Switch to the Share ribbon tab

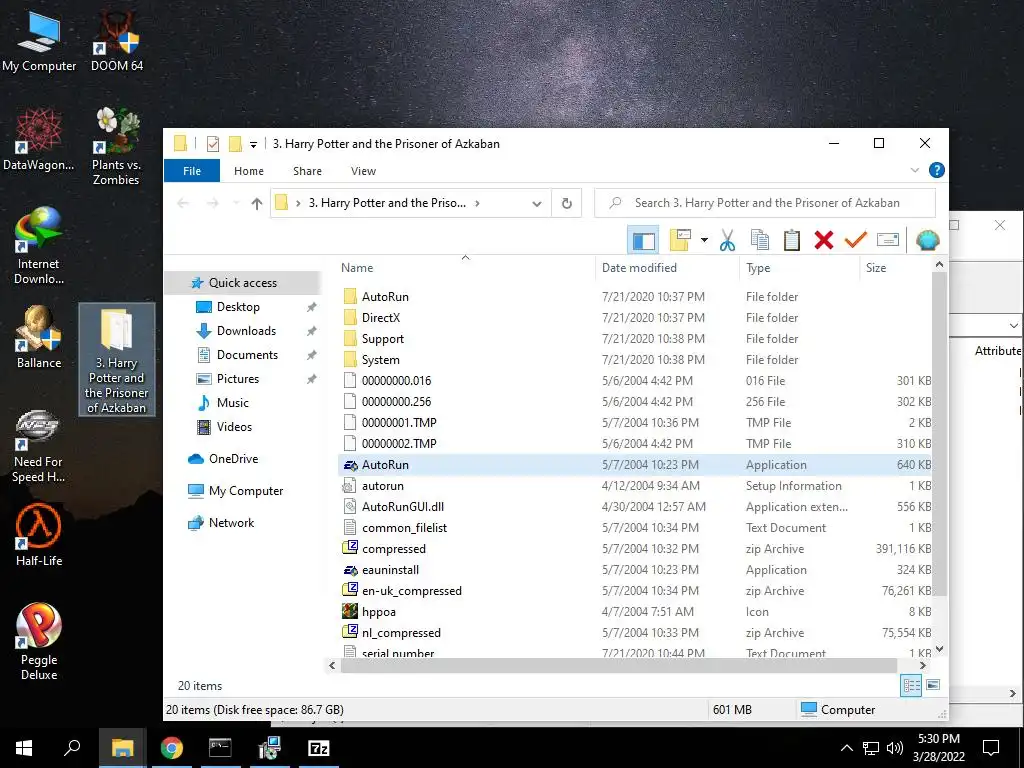pos(307,171)
